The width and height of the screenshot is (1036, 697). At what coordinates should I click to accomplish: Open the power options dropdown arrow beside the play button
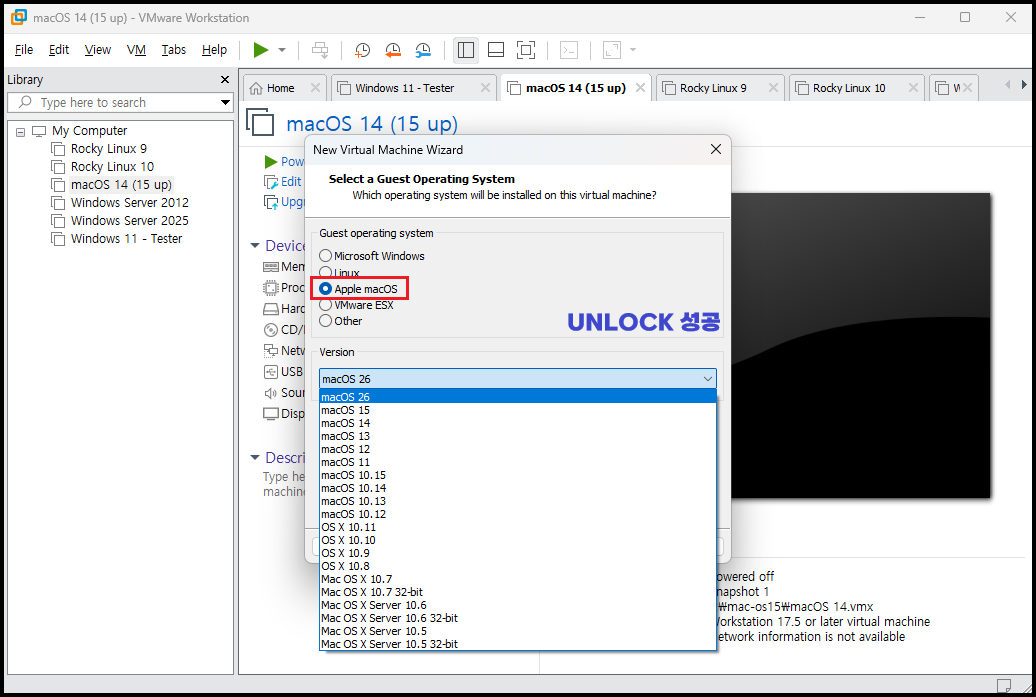click(282, 50)
